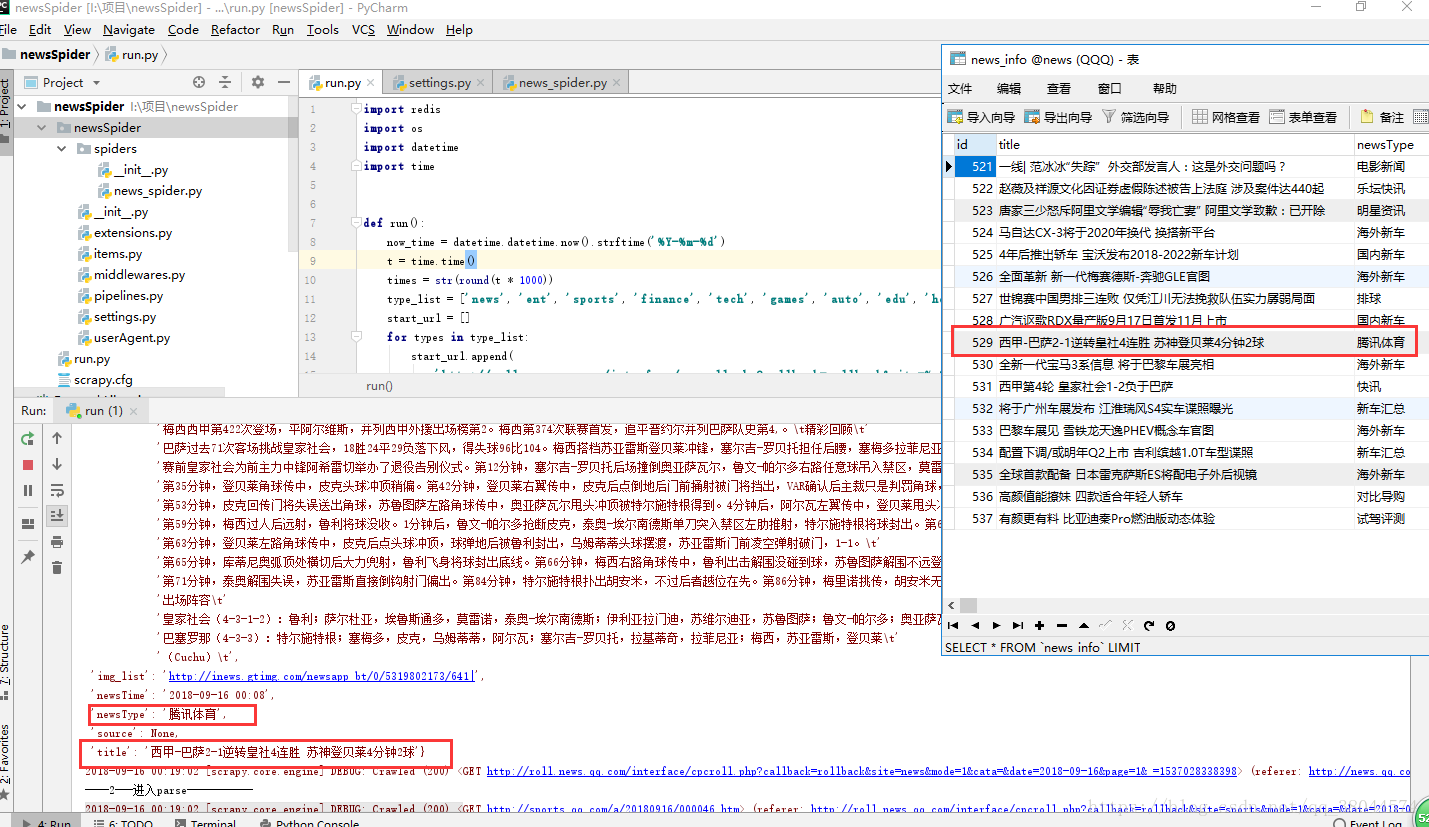
Task: Open the Tools menu
Action: tap(322, 29)
